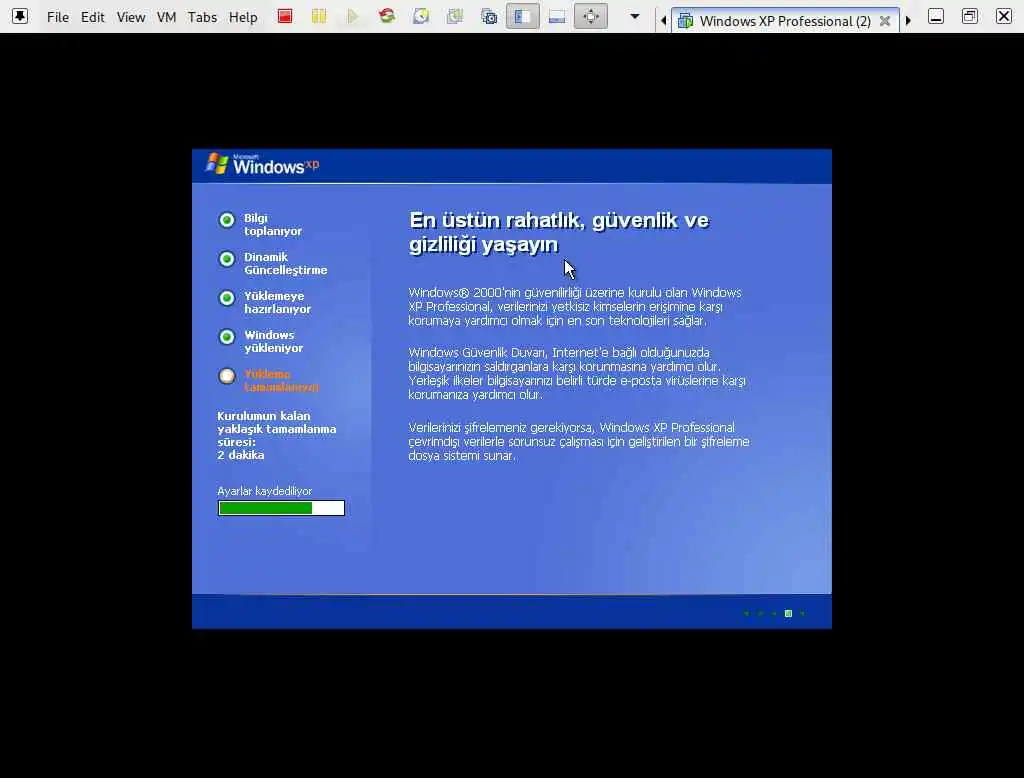Click the paragraph beginning 'Verilerinizi şifrelemeniz gerekiyorsa'

click(579, 442)
